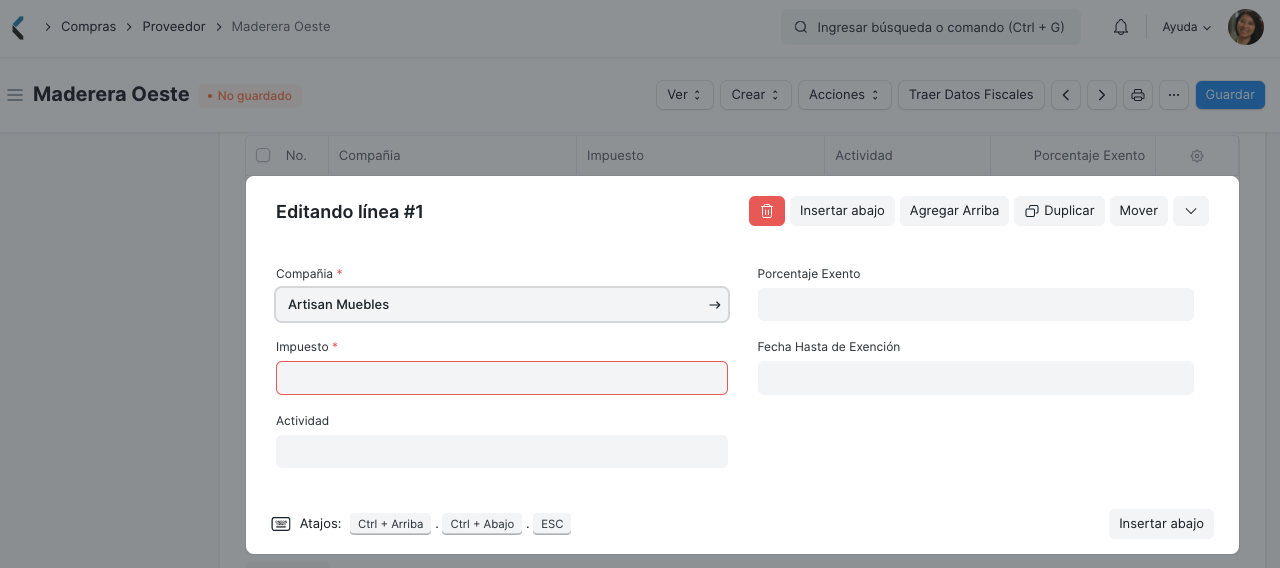
Task: Go to the previous document arrow
Action: coord(1066,95)
